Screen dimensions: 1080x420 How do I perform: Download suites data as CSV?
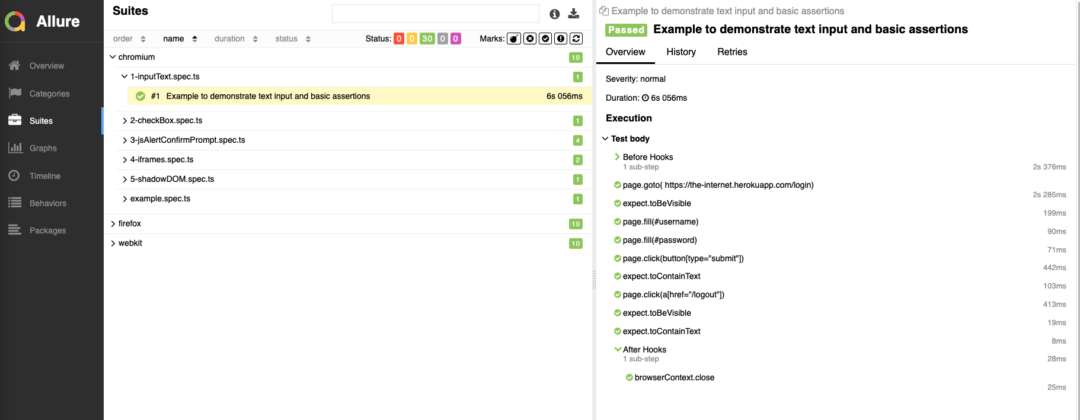point(574,14)
